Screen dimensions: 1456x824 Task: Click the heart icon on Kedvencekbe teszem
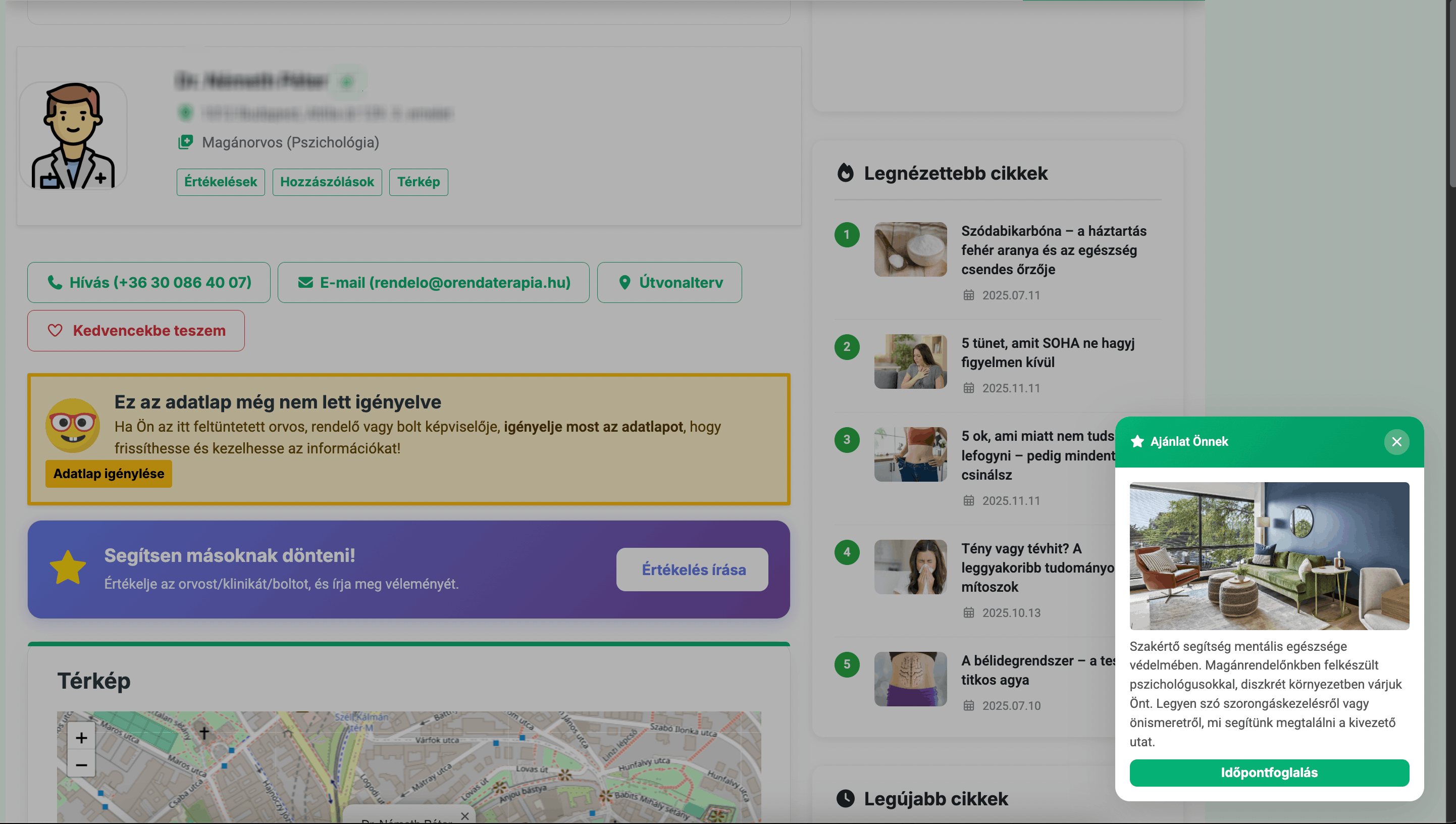point(55,331)
